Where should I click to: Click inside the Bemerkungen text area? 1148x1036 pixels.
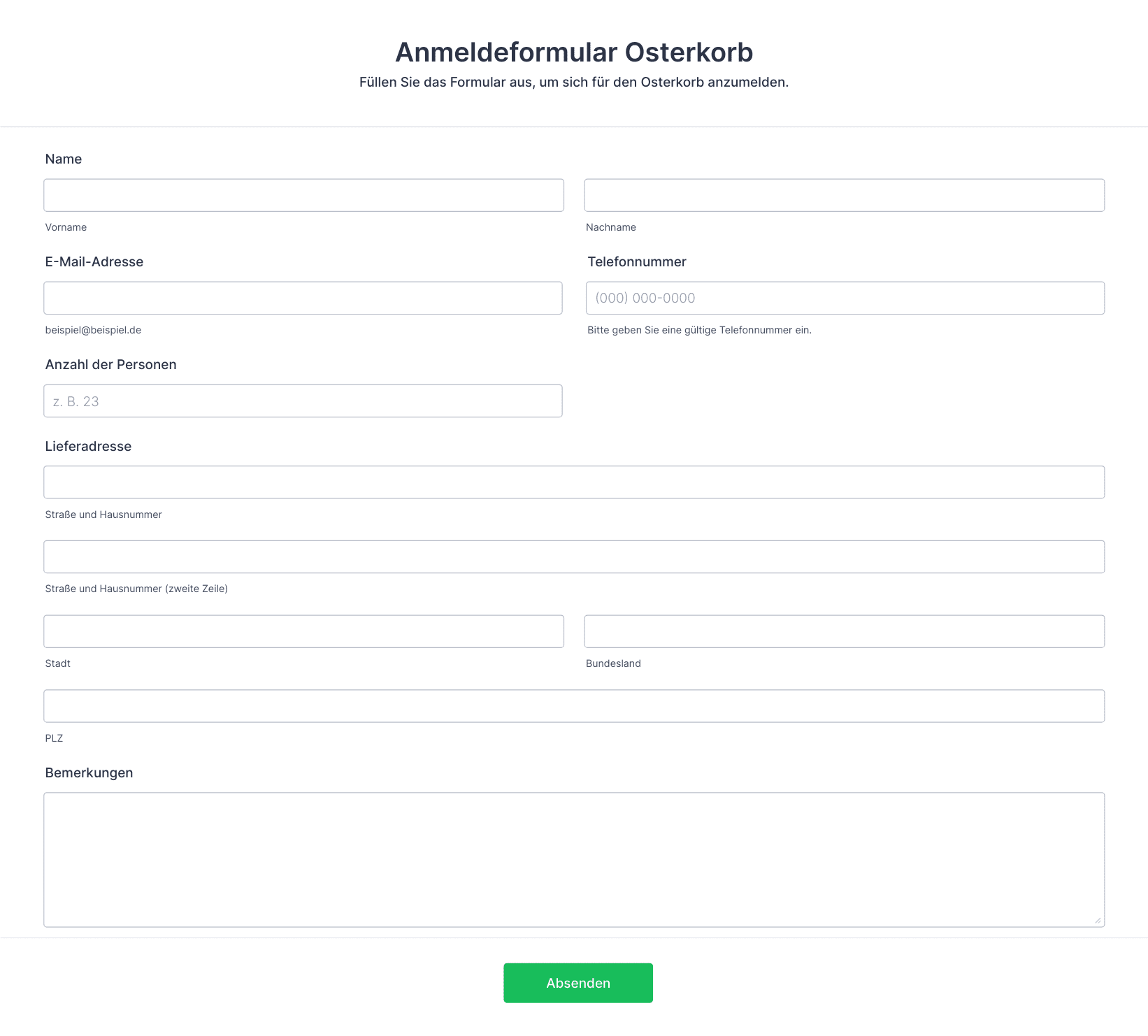[573, 859]
